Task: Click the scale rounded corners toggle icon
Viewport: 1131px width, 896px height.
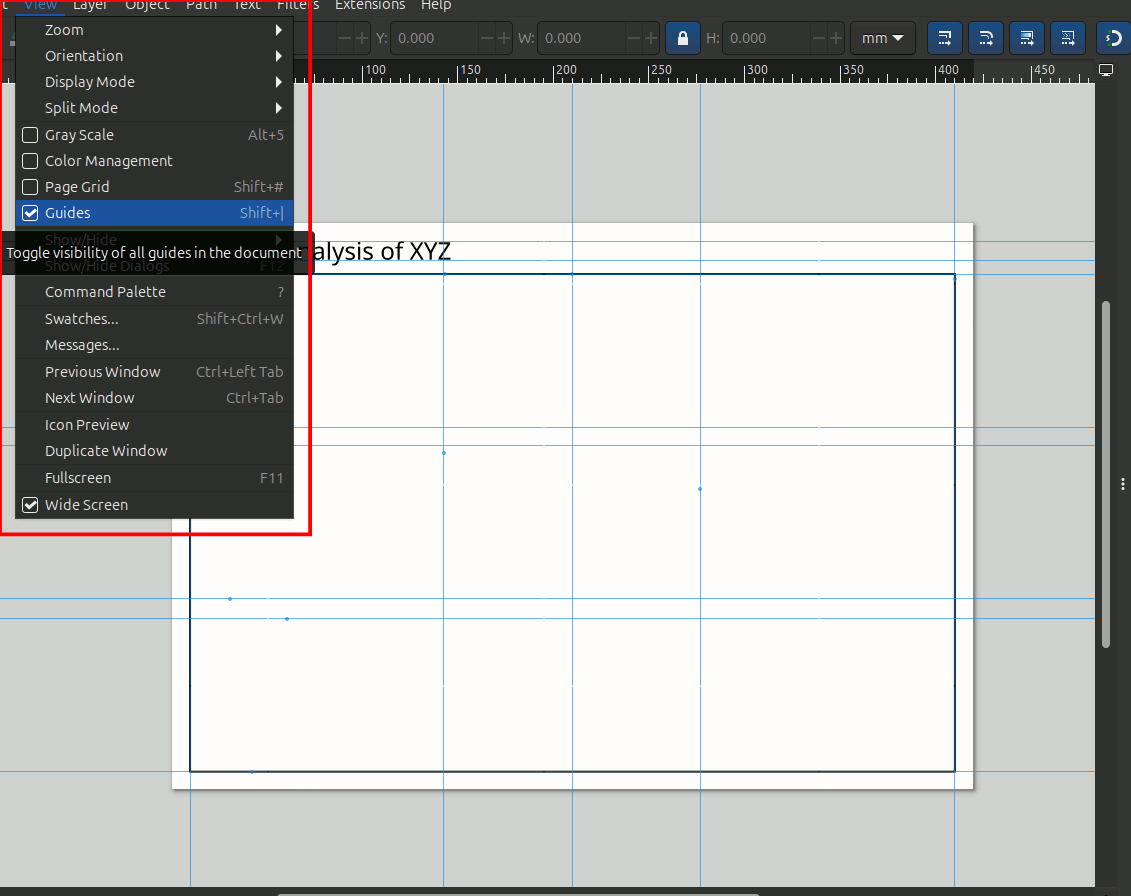Action: (x=986, y=38)
